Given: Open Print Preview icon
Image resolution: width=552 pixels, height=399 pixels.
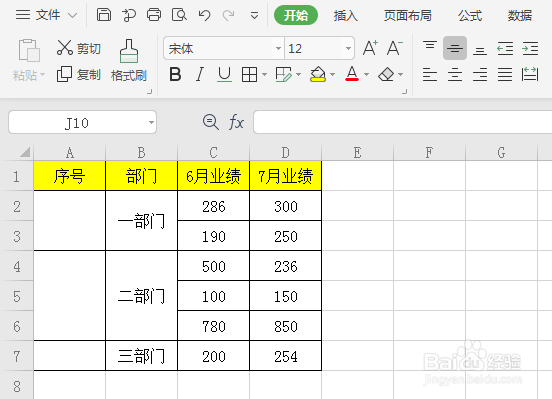Looking at the screenshot, I should [x=179, y=15].
